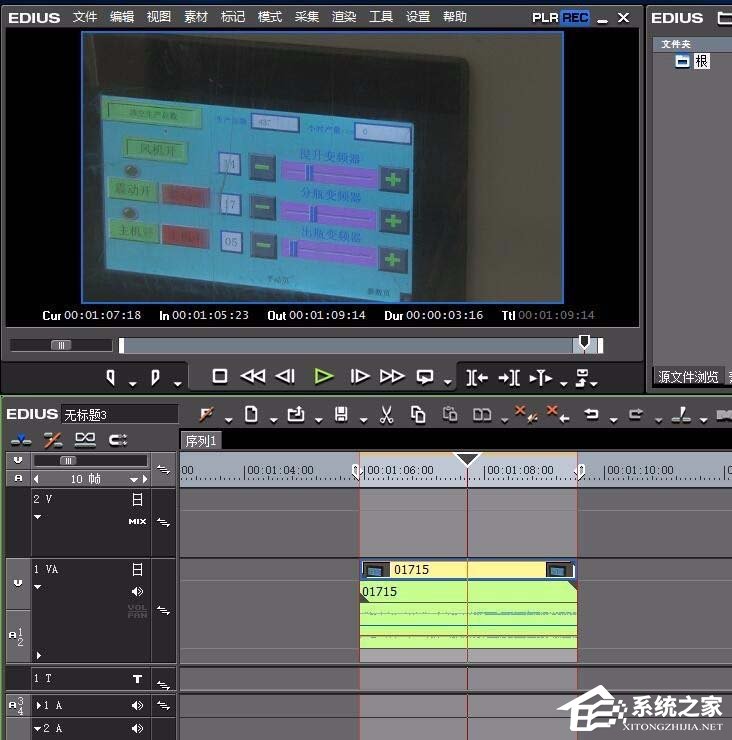Open dropdown next to save icon
732x740 pixels.
pos(363,420)
